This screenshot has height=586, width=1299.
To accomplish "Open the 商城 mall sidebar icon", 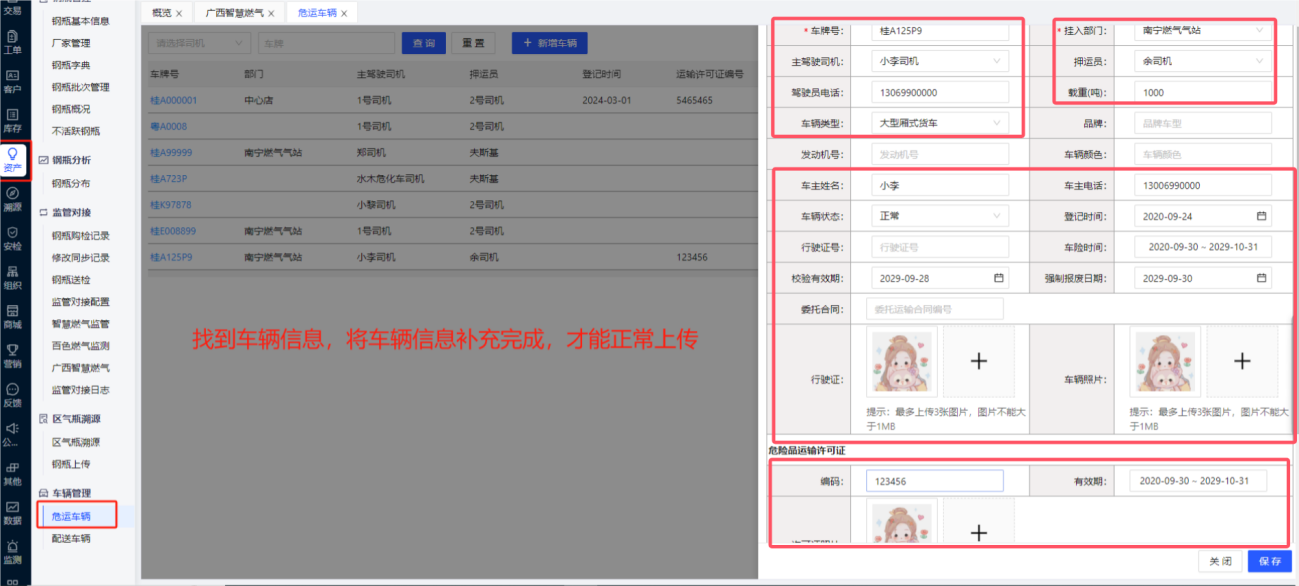I will 13,316.
